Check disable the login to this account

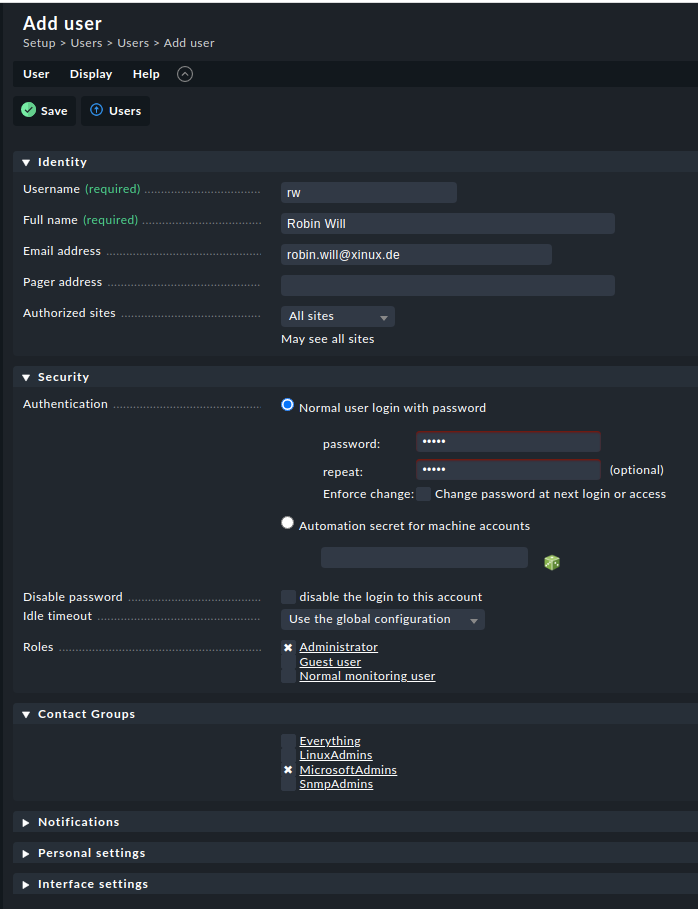click(288, 597)
